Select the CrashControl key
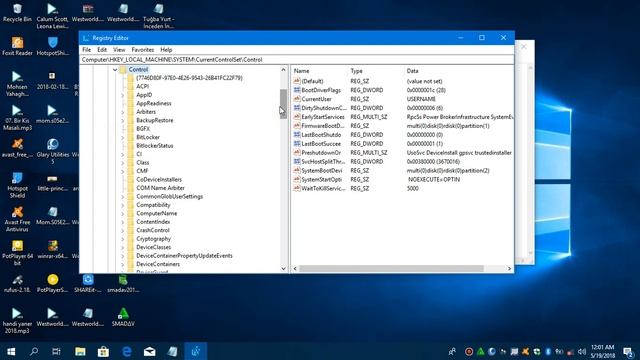This screenshot has width=640, height=360. [x=153, y=230]
